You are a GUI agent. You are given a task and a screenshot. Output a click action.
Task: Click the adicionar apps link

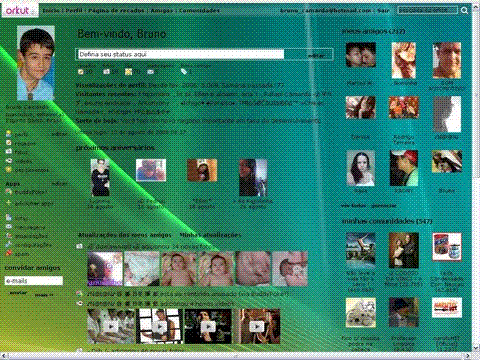click(34, 203)
